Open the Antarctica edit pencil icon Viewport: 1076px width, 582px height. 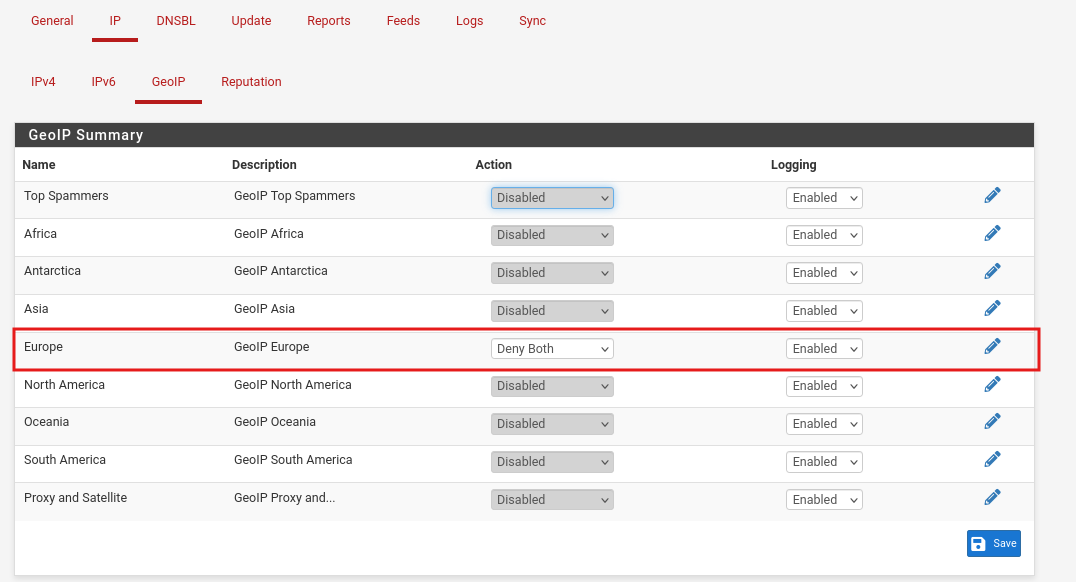point(992,271)
